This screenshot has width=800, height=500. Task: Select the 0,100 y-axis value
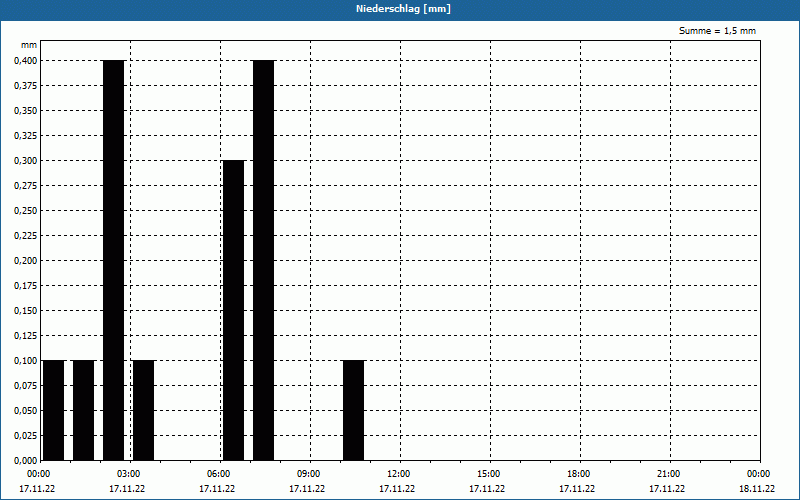tap(26, 361)
